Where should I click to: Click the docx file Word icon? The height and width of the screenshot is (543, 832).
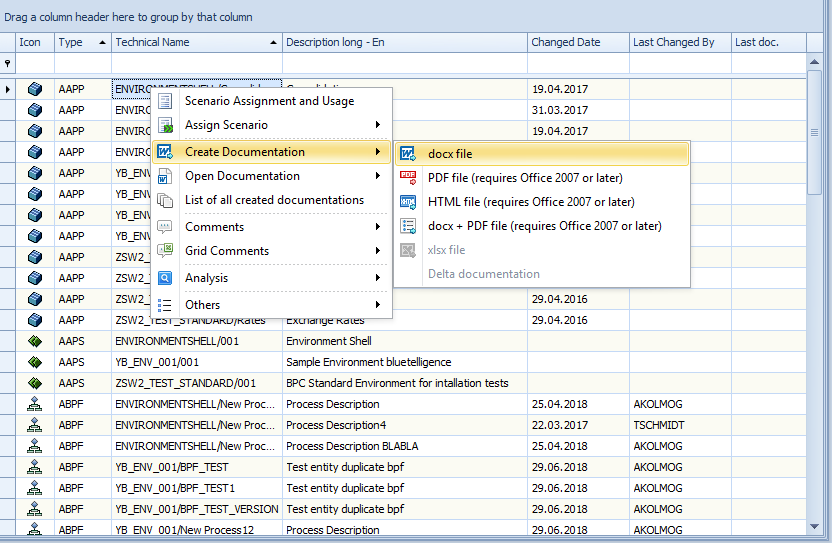coord(408,154)
